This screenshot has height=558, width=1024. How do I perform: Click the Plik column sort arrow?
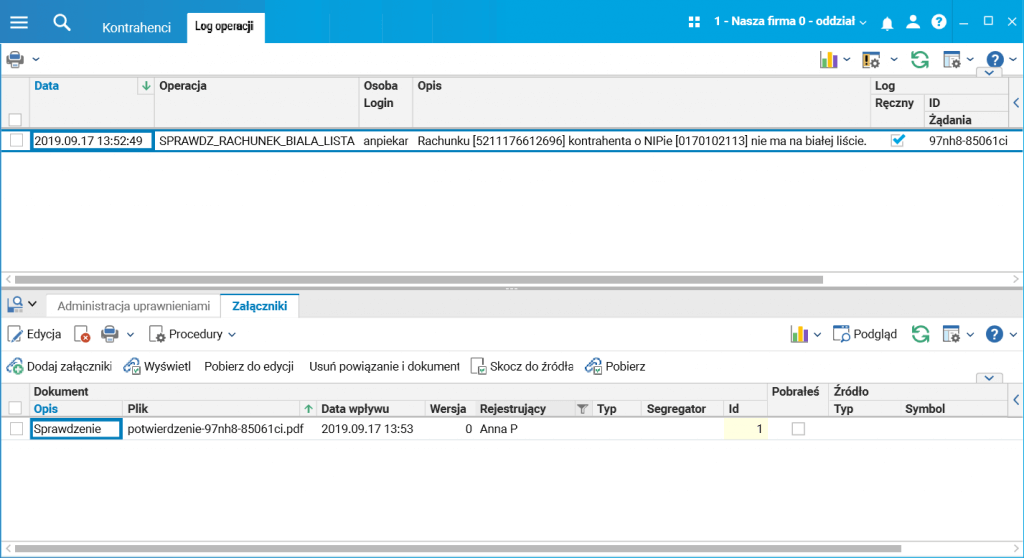[x=308, y=409]
